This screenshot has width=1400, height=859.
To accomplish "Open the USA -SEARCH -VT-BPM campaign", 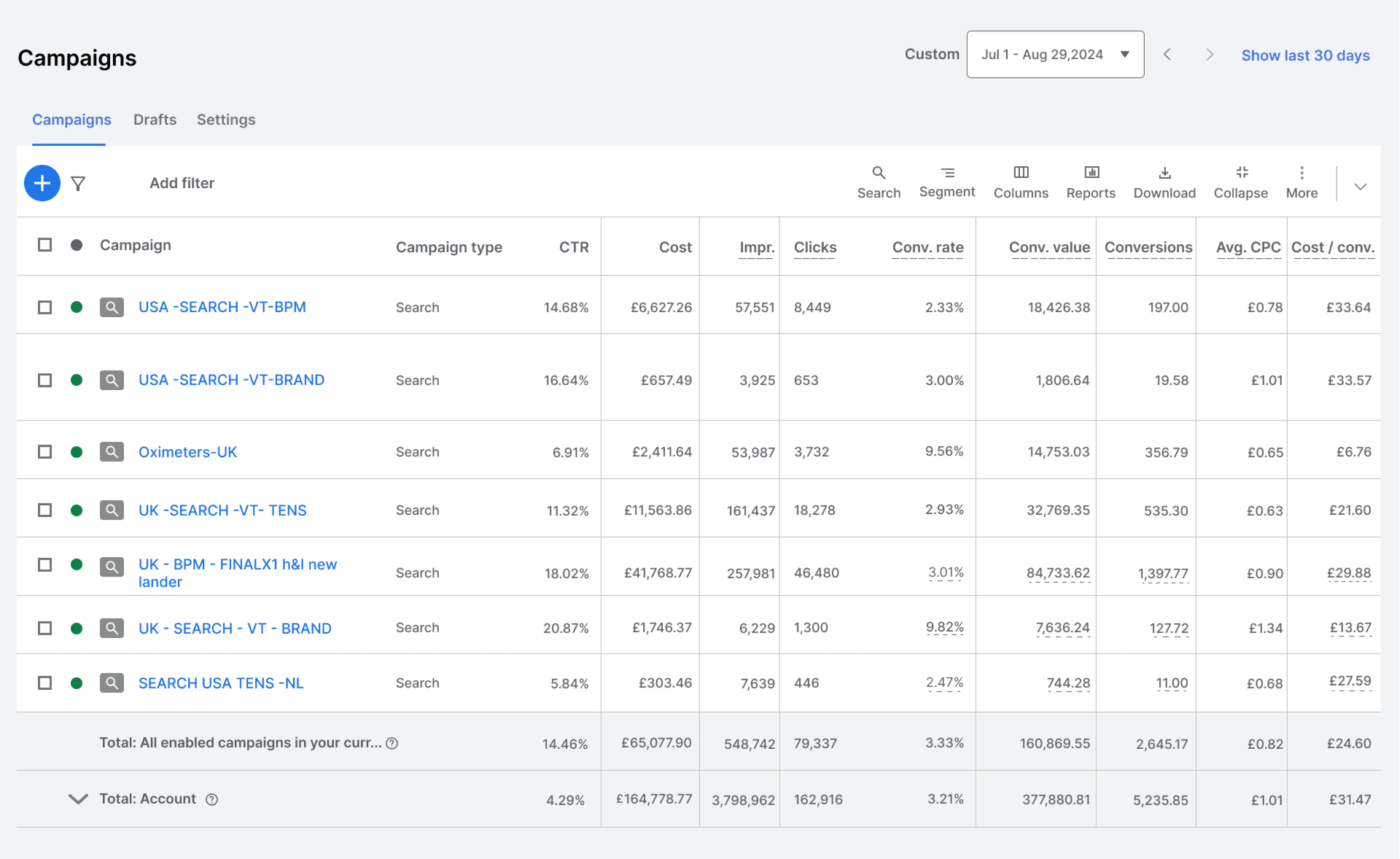I will click(222, 307).
